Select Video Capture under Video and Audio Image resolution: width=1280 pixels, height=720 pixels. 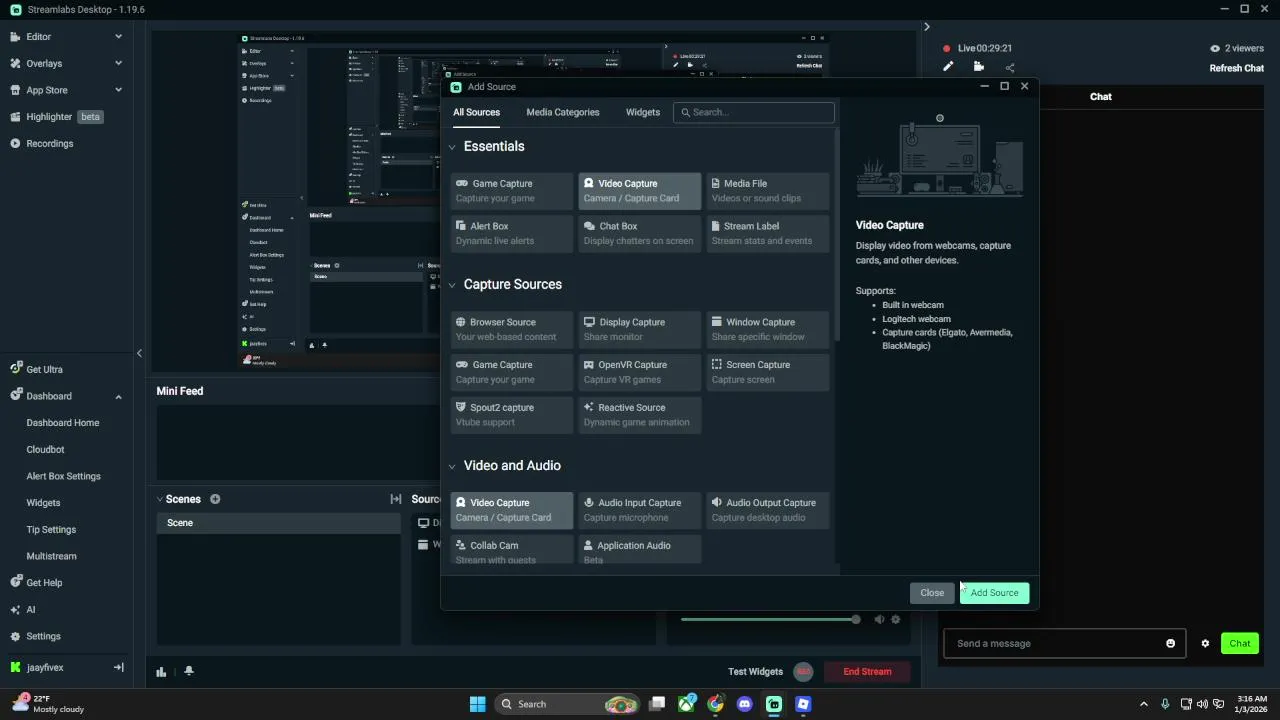(512, 510)
